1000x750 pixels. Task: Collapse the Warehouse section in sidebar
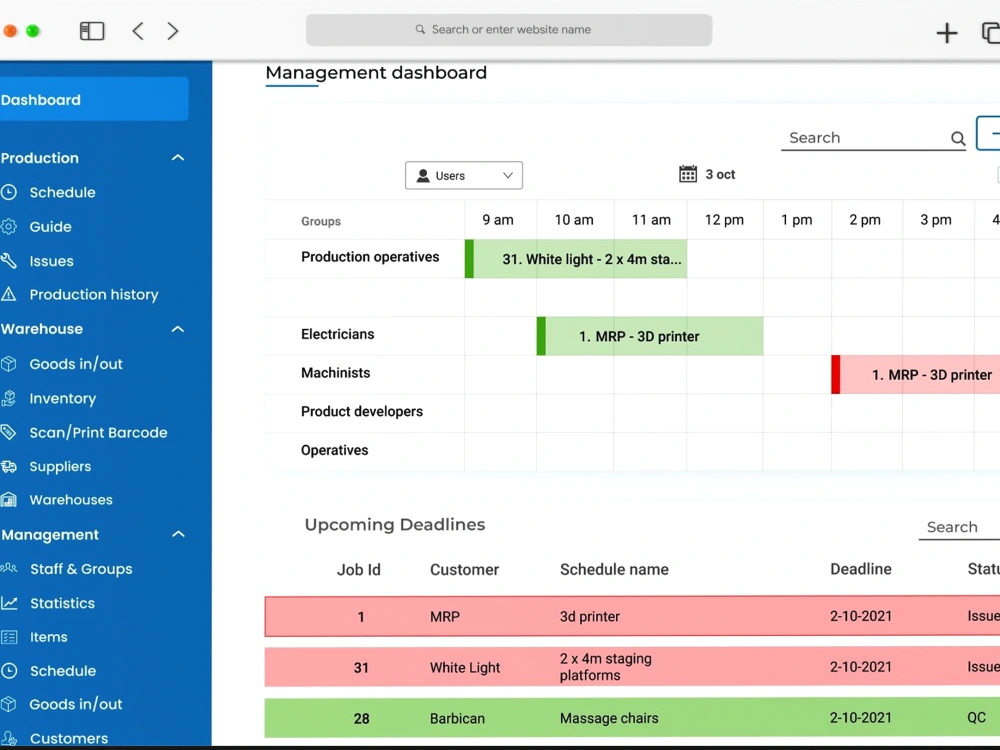coord(177,329)
